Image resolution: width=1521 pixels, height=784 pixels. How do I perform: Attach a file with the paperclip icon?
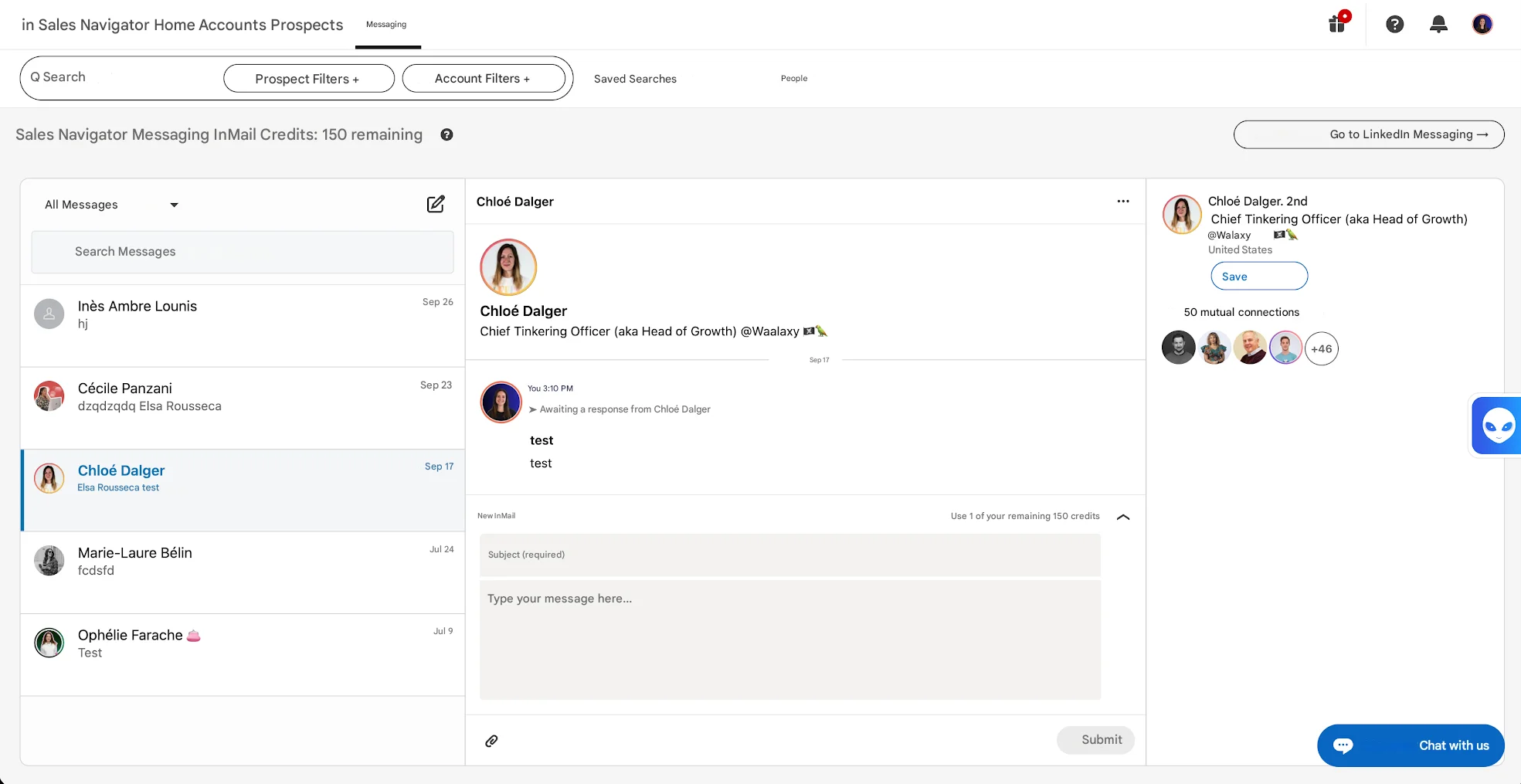point(491,741)
